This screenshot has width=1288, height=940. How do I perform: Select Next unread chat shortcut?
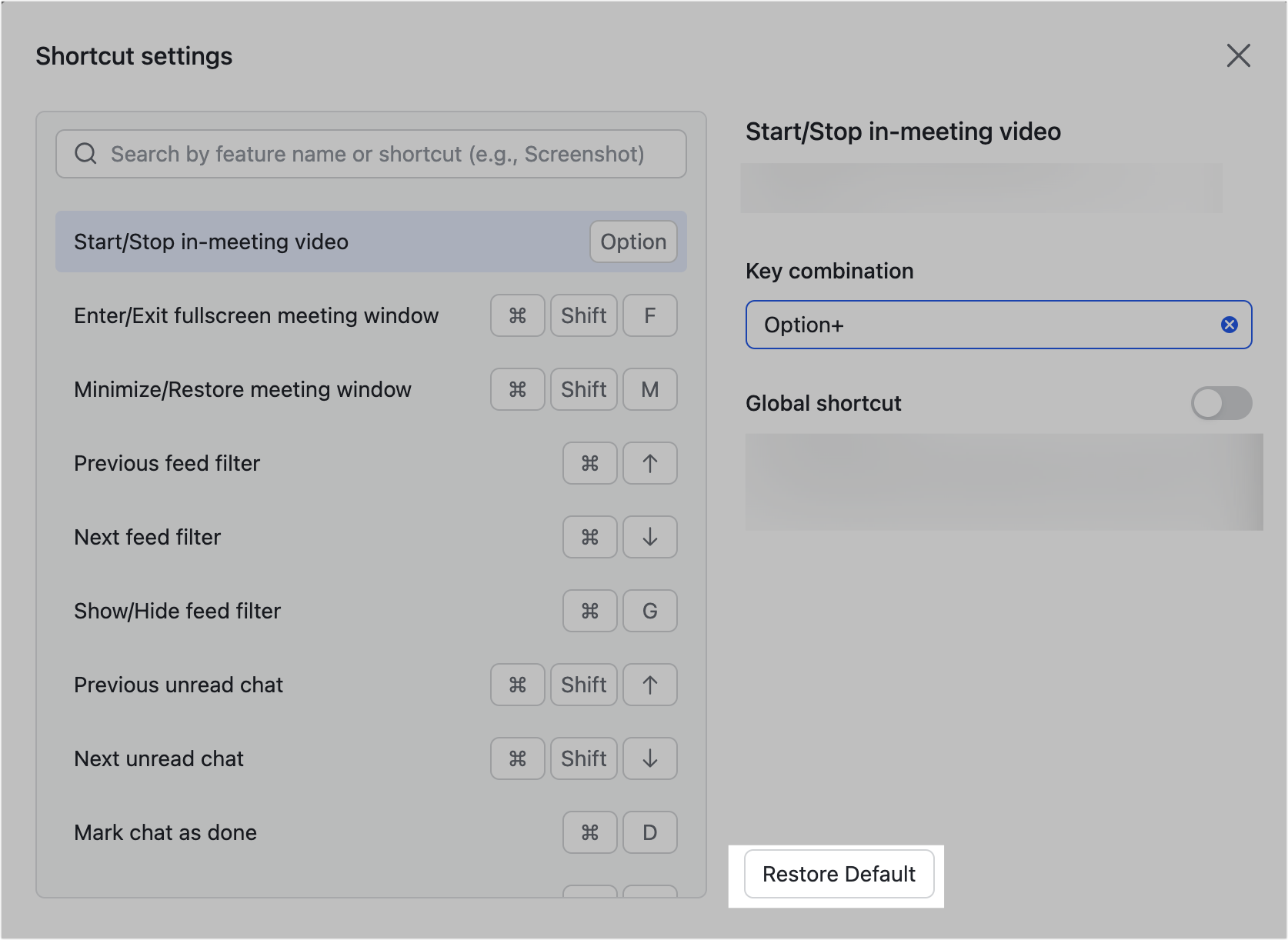coord(371,758)
